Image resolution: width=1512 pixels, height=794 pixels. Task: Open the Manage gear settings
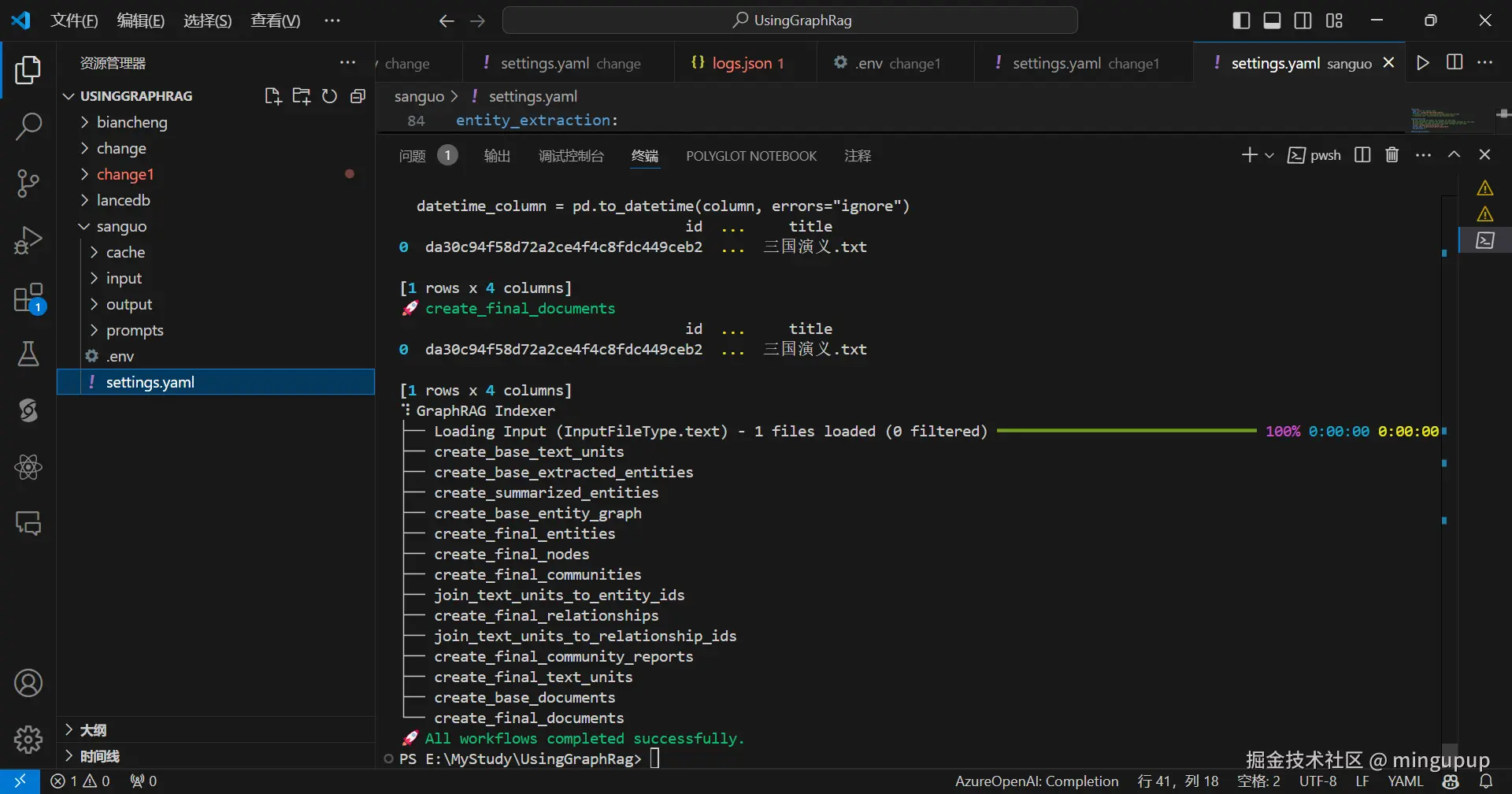[28, 739]
